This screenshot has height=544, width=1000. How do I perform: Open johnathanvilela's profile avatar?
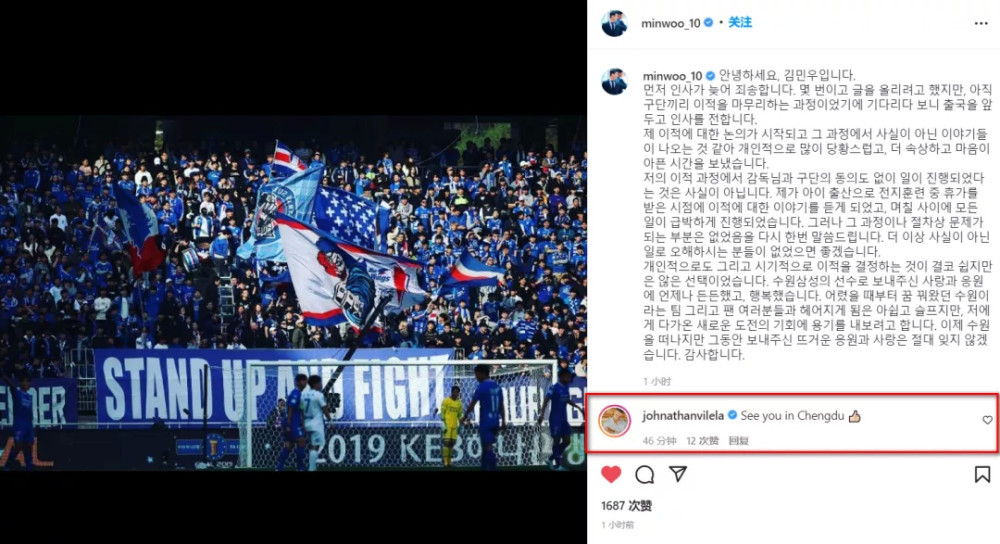tap(615, 421)
